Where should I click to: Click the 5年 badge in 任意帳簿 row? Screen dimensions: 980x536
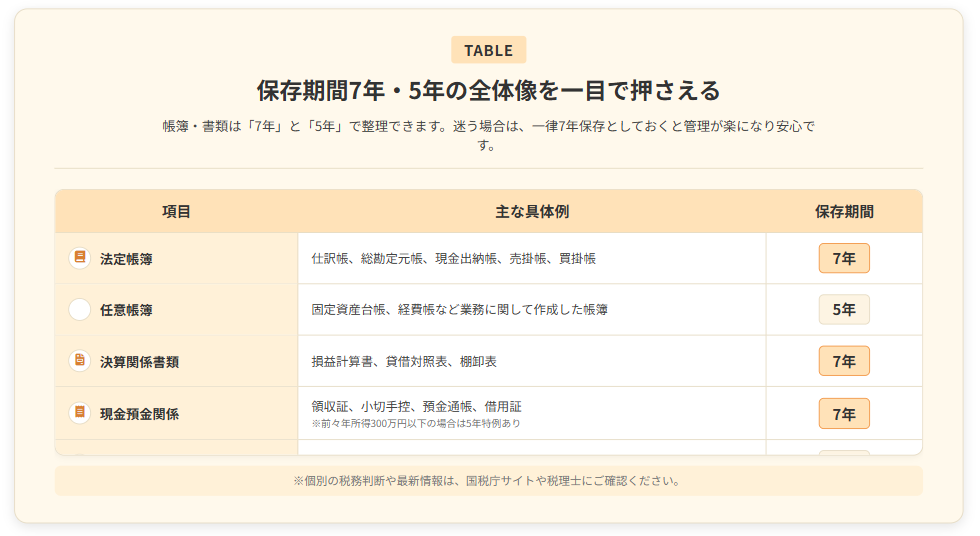point(844,310)
